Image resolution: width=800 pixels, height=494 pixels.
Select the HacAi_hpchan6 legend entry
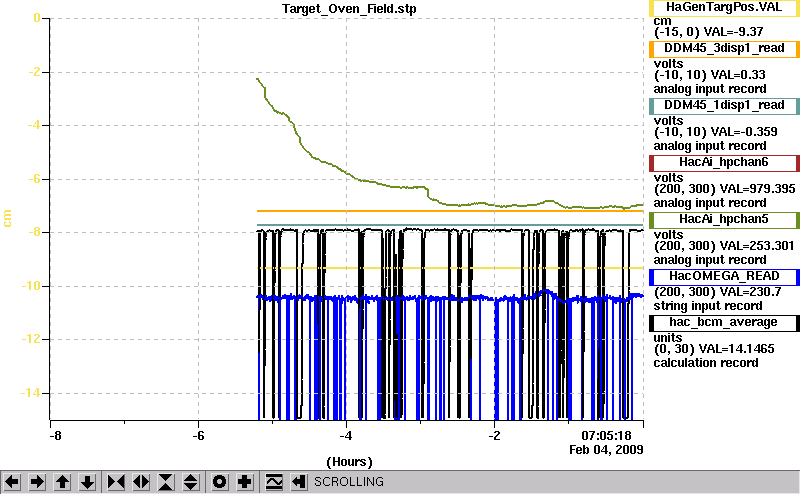point(724,163)
